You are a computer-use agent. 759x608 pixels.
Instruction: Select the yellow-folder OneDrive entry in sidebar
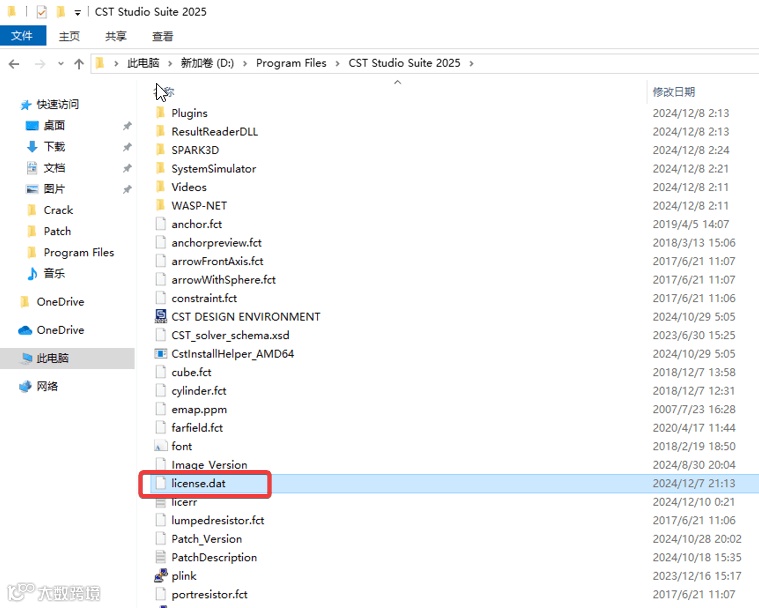pos(60,302)
